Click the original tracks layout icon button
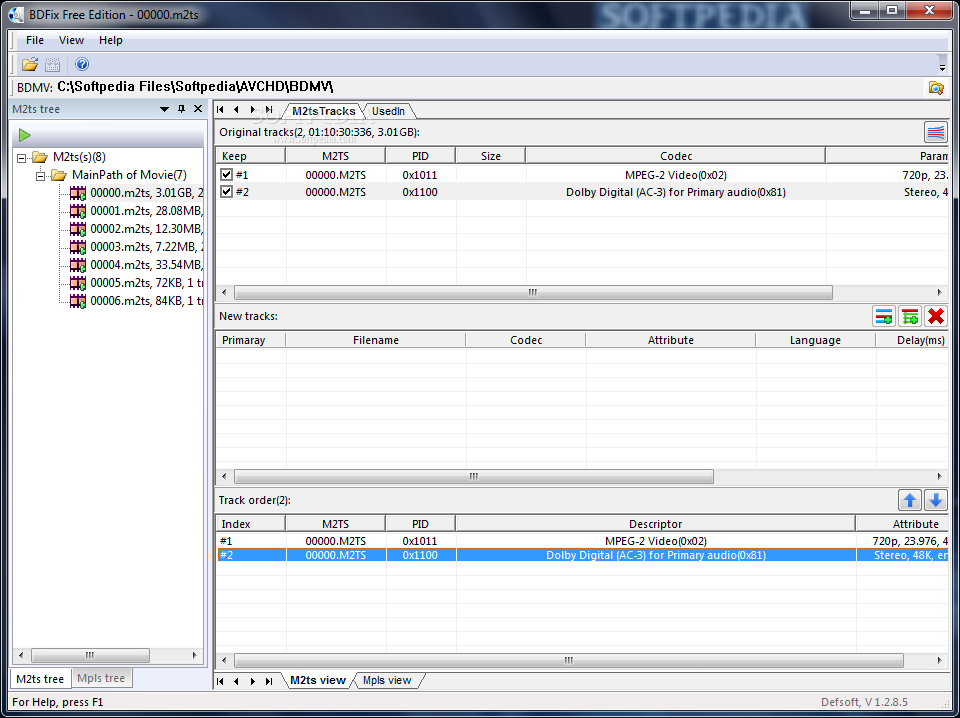Viewport: 960px width, 718px height. (936, 132)
